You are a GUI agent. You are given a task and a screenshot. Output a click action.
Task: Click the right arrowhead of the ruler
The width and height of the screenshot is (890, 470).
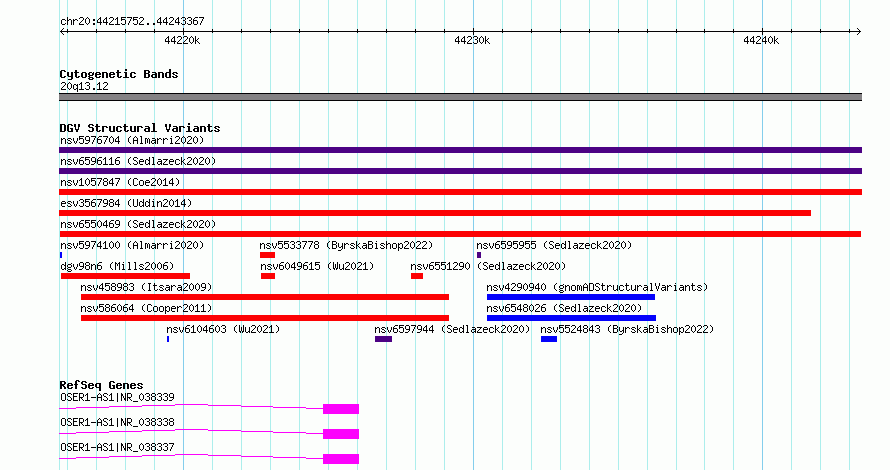click(x=859, y=31)
